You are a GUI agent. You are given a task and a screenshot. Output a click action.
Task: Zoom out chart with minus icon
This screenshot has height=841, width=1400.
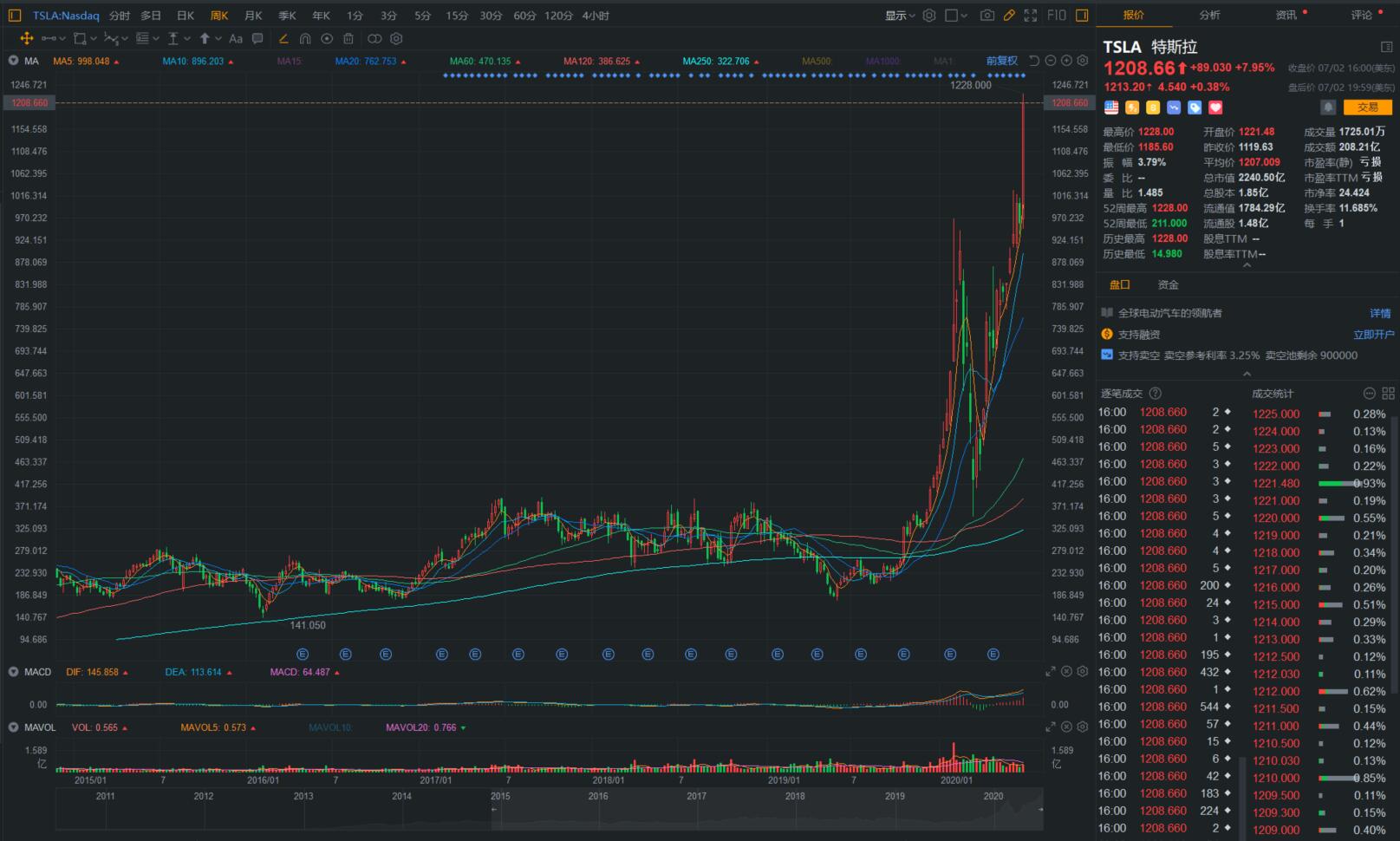pos(1051,61)
